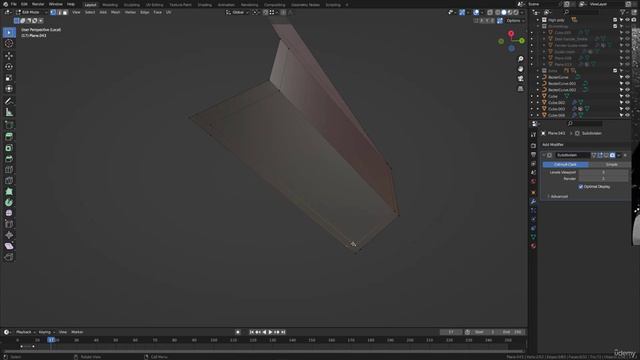
Task: Expand the Advanced section in modifier
Action: 558,196
